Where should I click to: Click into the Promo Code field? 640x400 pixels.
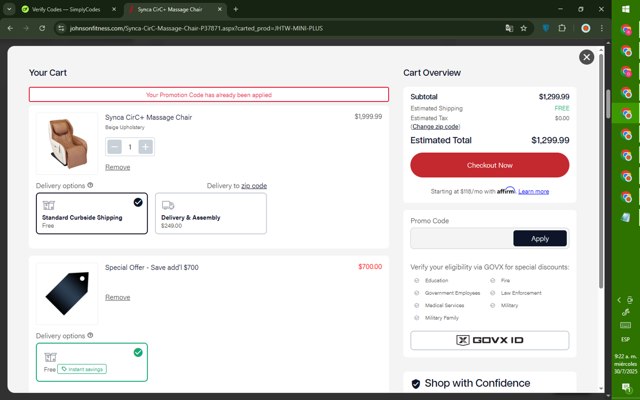point(462,239)
